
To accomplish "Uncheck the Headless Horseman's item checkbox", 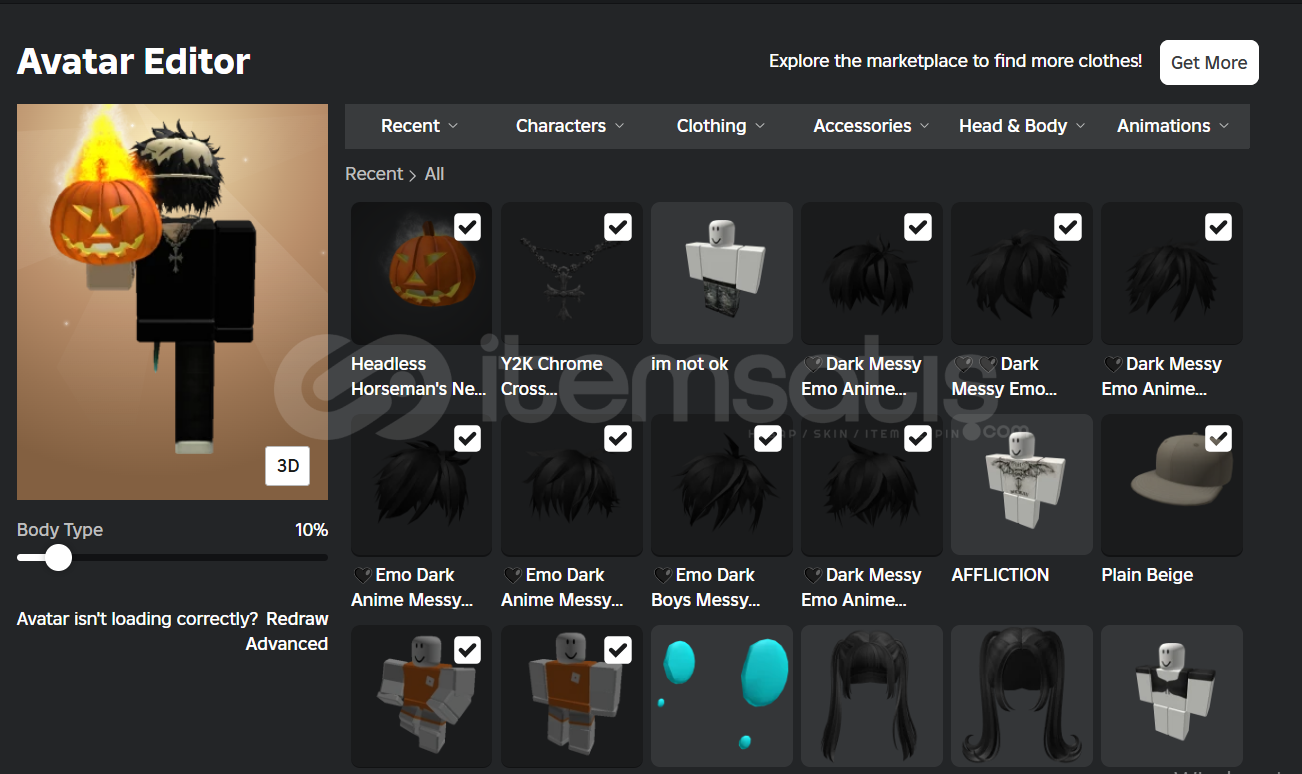I will pyautogui.click(x=467, y=227).
